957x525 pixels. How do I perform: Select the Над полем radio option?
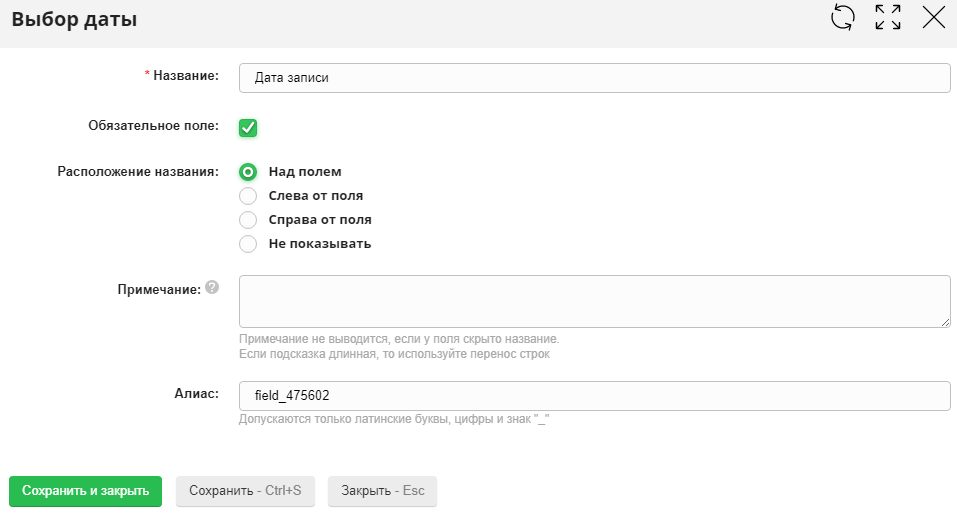click(x=248, y=172)
